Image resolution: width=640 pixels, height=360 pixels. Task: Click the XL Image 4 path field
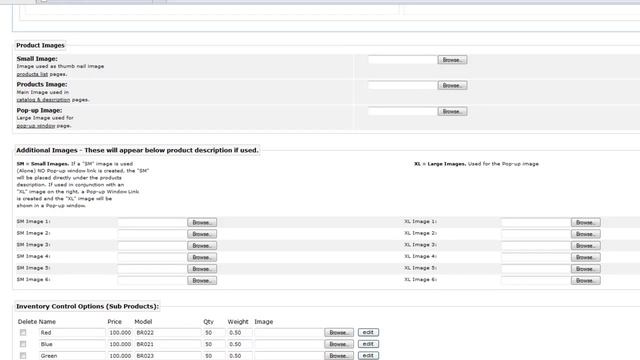[536, 257]
